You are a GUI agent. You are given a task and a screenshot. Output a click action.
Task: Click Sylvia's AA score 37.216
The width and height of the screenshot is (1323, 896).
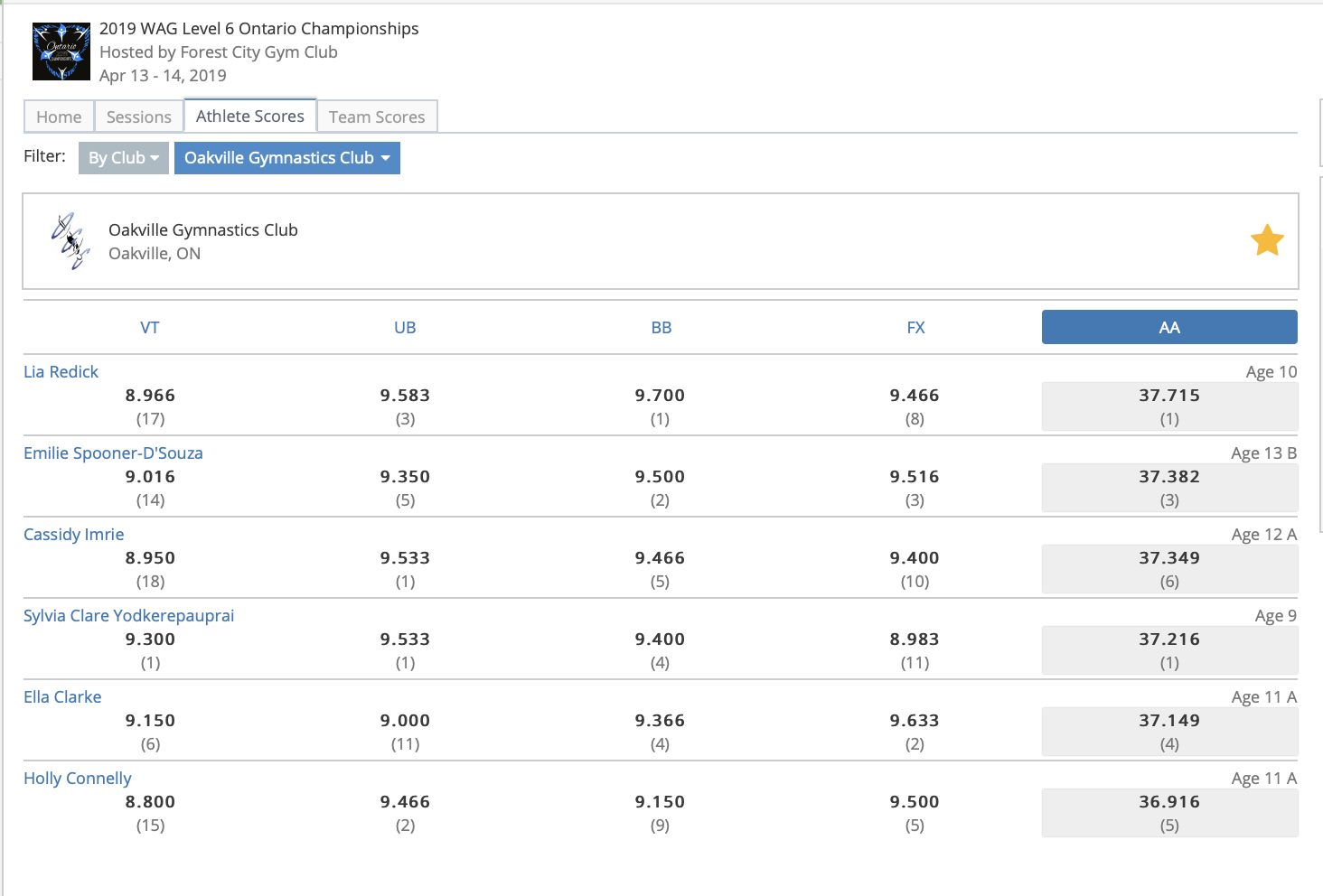point(1169,639)
